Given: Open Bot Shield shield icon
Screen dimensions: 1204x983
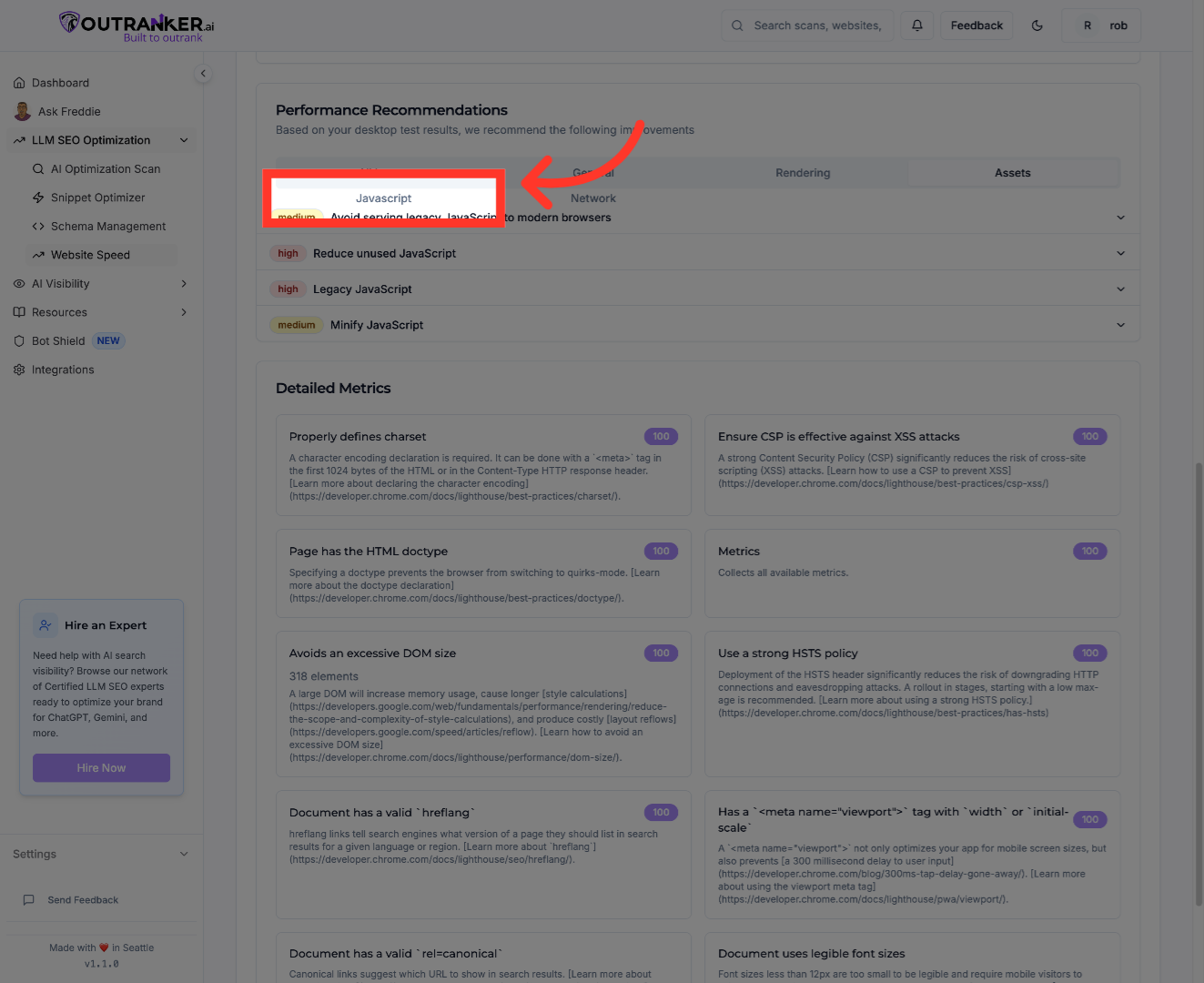Looking at the screenshot, I should (19, 341).
